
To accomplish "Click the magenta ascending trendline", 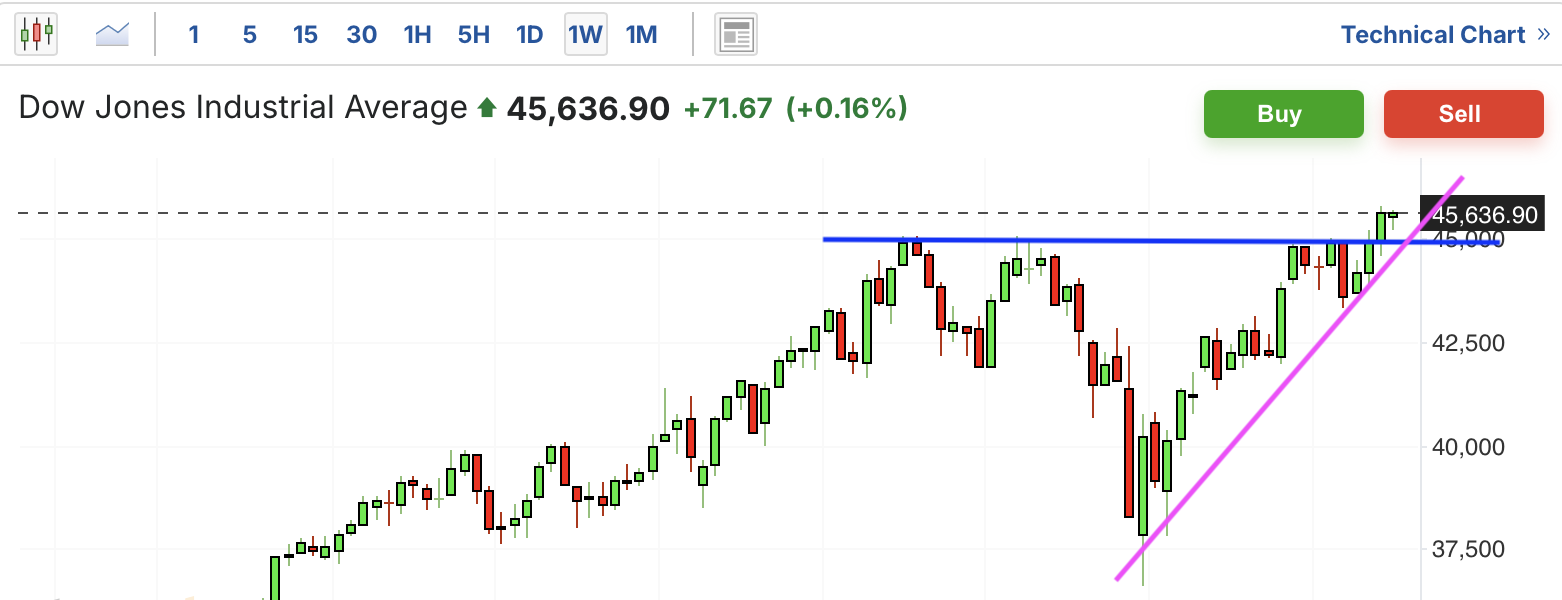I will [x=1290, y=379].
